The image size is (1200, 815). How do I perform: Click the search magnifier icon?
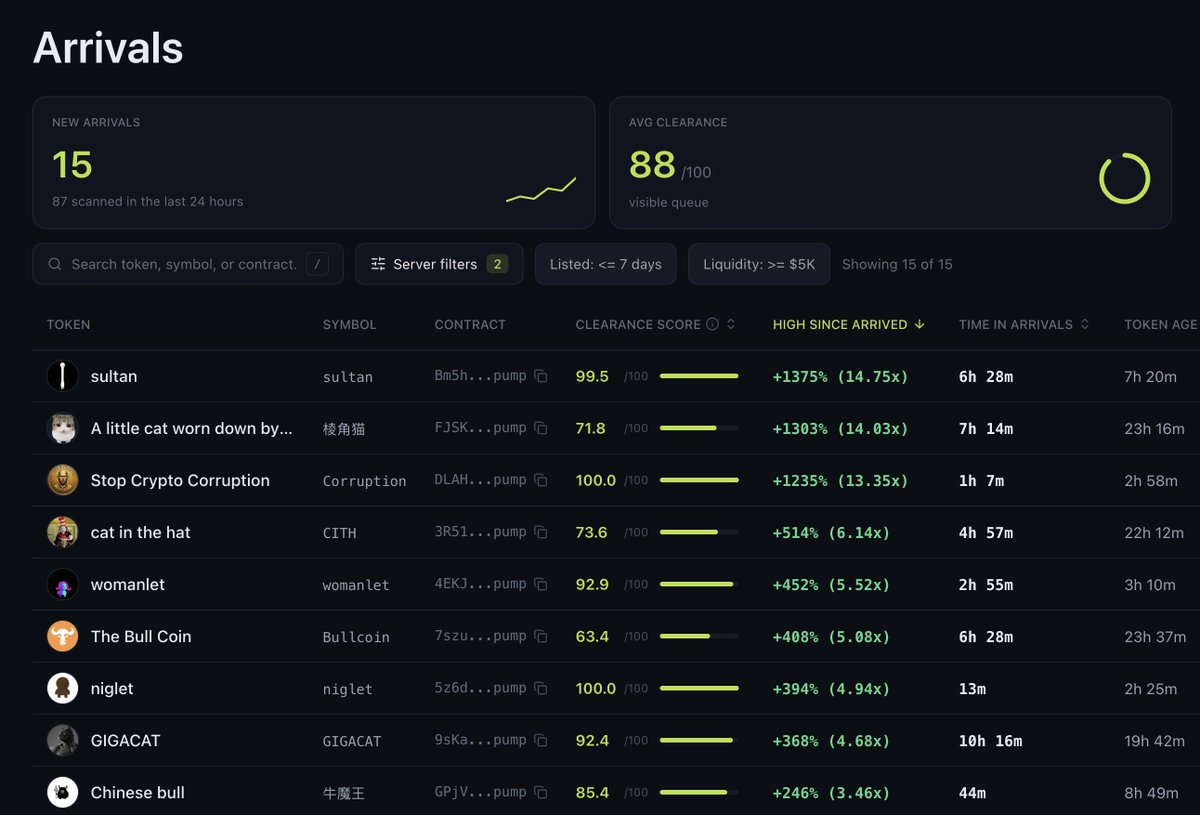pos(54,264)
